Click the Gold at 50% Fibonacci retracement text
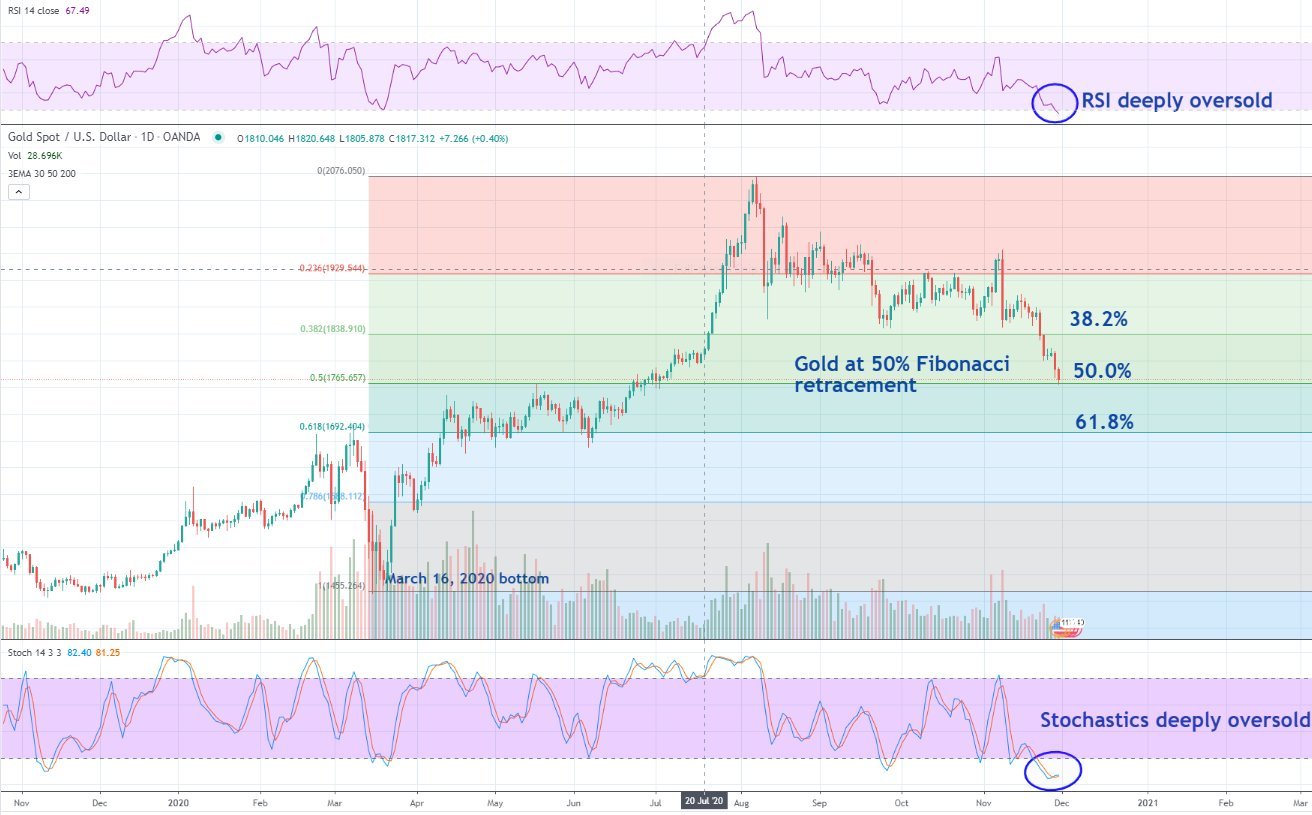This screenshot has height=815, width=1312. coord(902,374)
